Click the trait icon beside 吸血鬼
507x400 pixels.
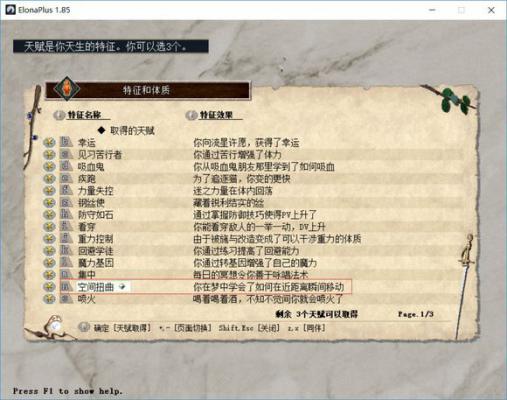pyautogui.click(x=66, y=166)
